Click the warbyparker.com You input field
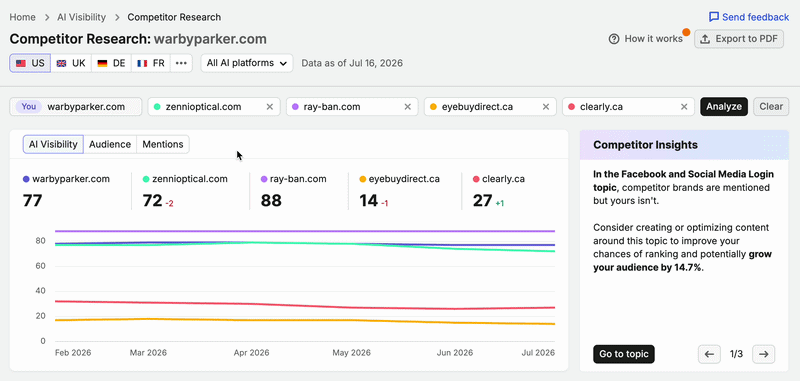Viewport: 800px width, 381px height. pyautogui.click(x=76, y=107)
